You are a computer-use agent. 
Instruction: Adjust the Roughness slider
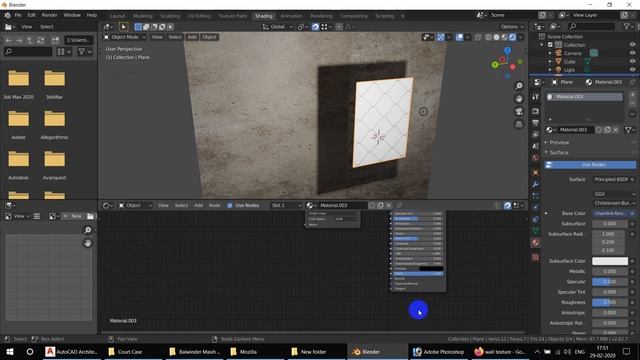coord(610,303)
